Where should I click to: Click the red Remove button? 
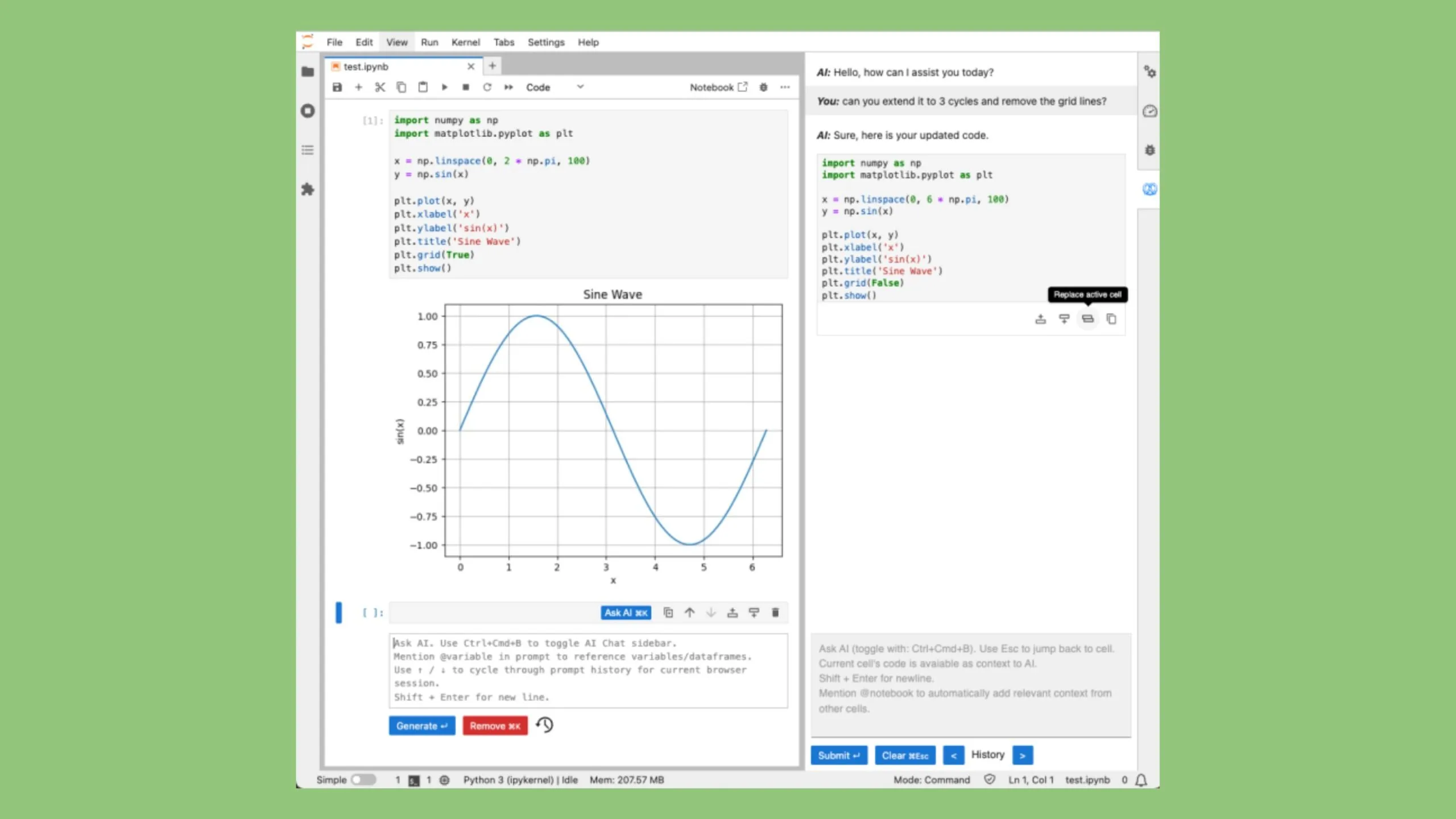click(x=495, y=726)
